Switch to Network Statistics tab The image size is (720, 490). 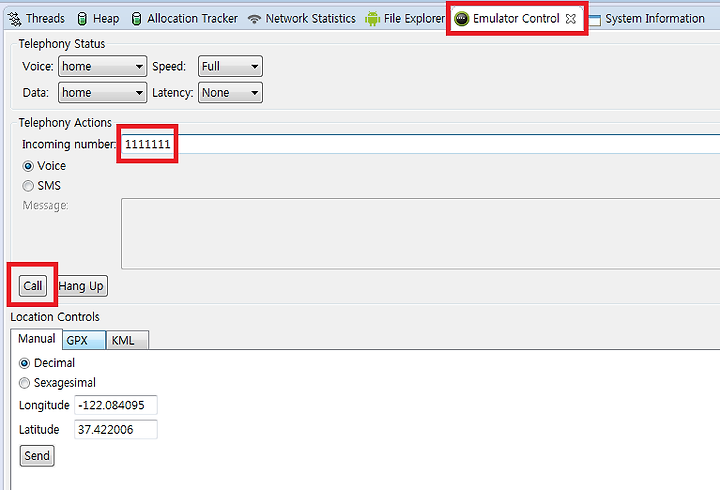pos(302,19)
